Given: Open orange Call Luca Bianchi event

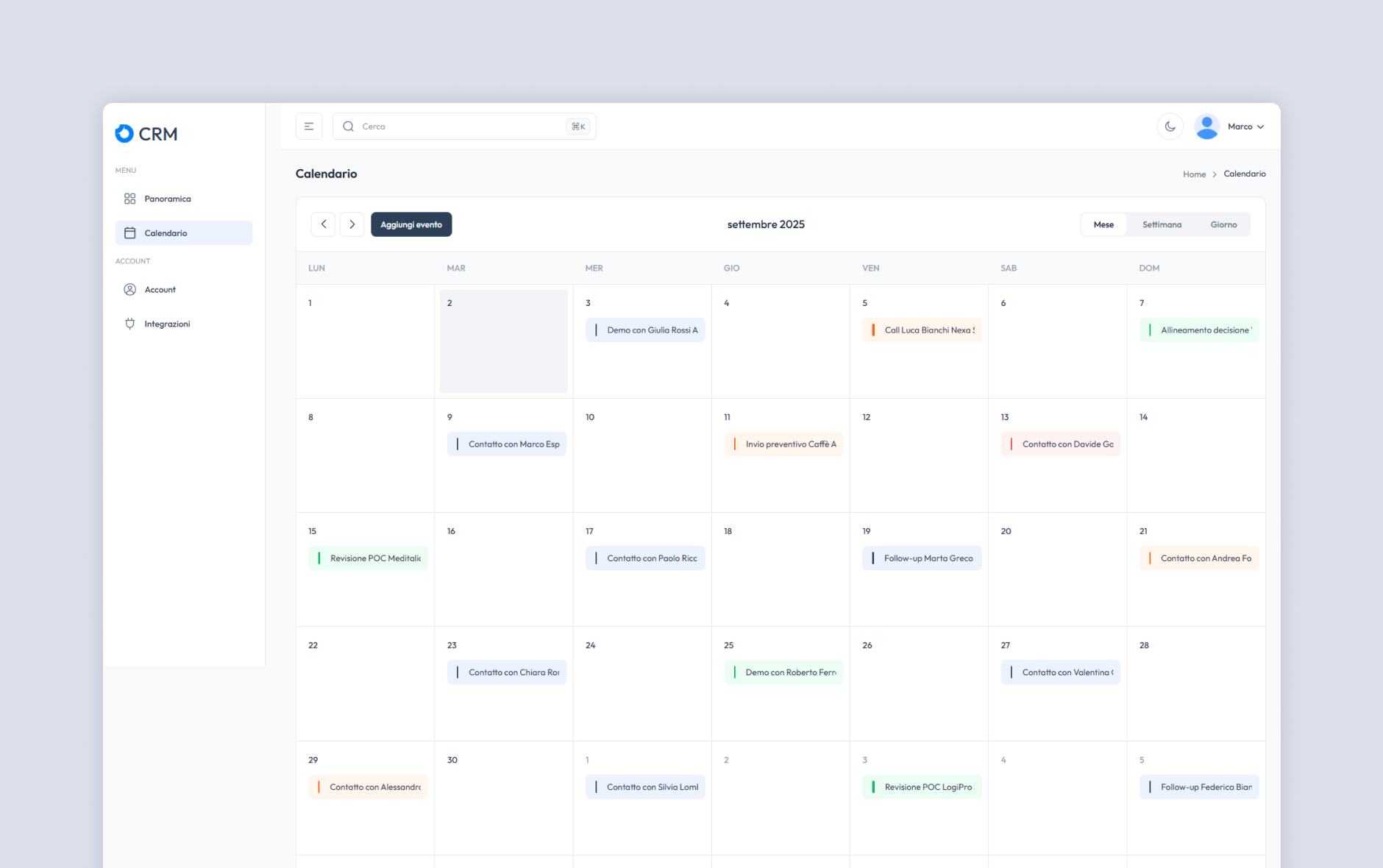Looking at the screenshot, I should click(922, 330).
